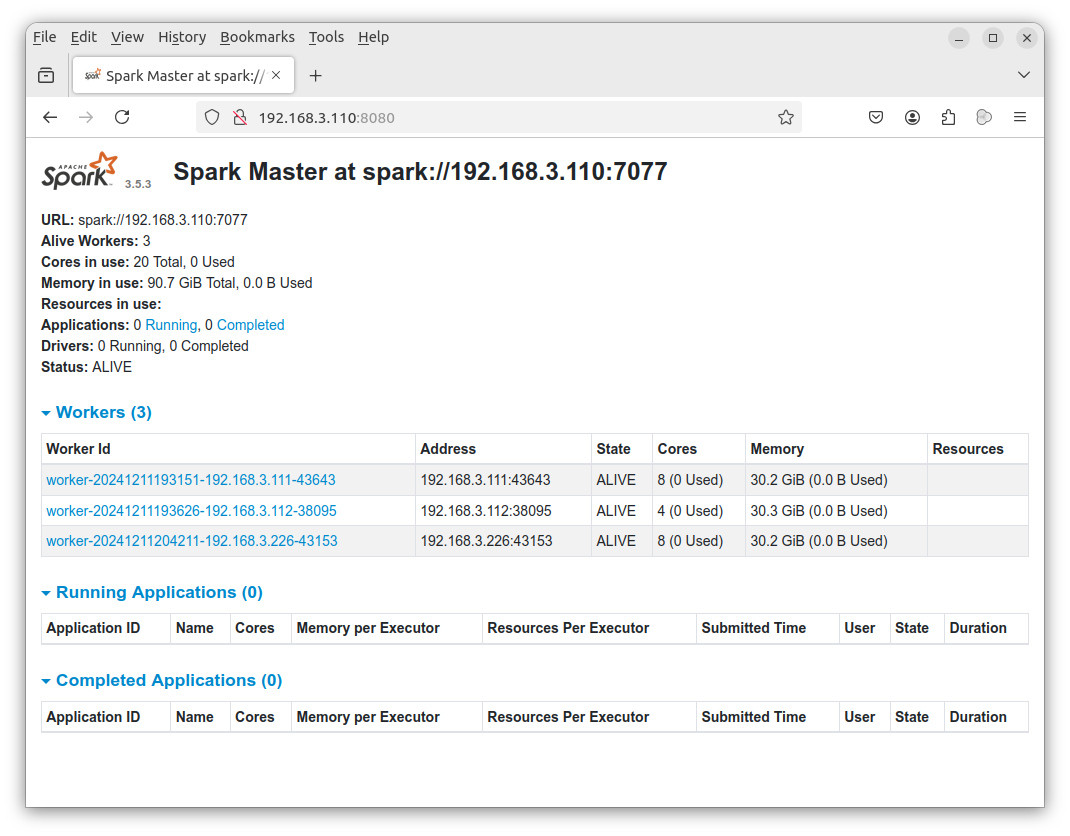Screen dimensions: 1070x836
Task: Click the Resources column header in Workers
Action: pos(978,449)
